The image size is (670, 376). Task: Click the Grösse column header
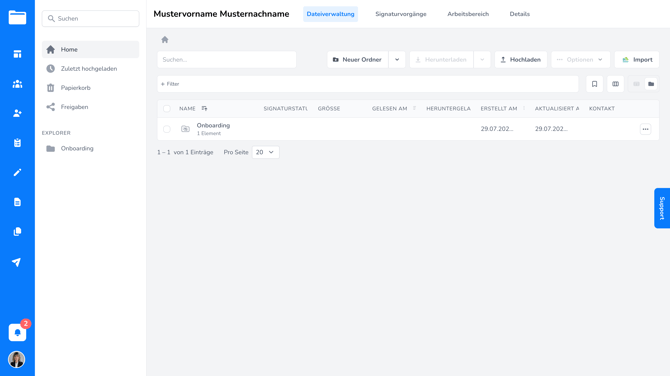point(329,109)
